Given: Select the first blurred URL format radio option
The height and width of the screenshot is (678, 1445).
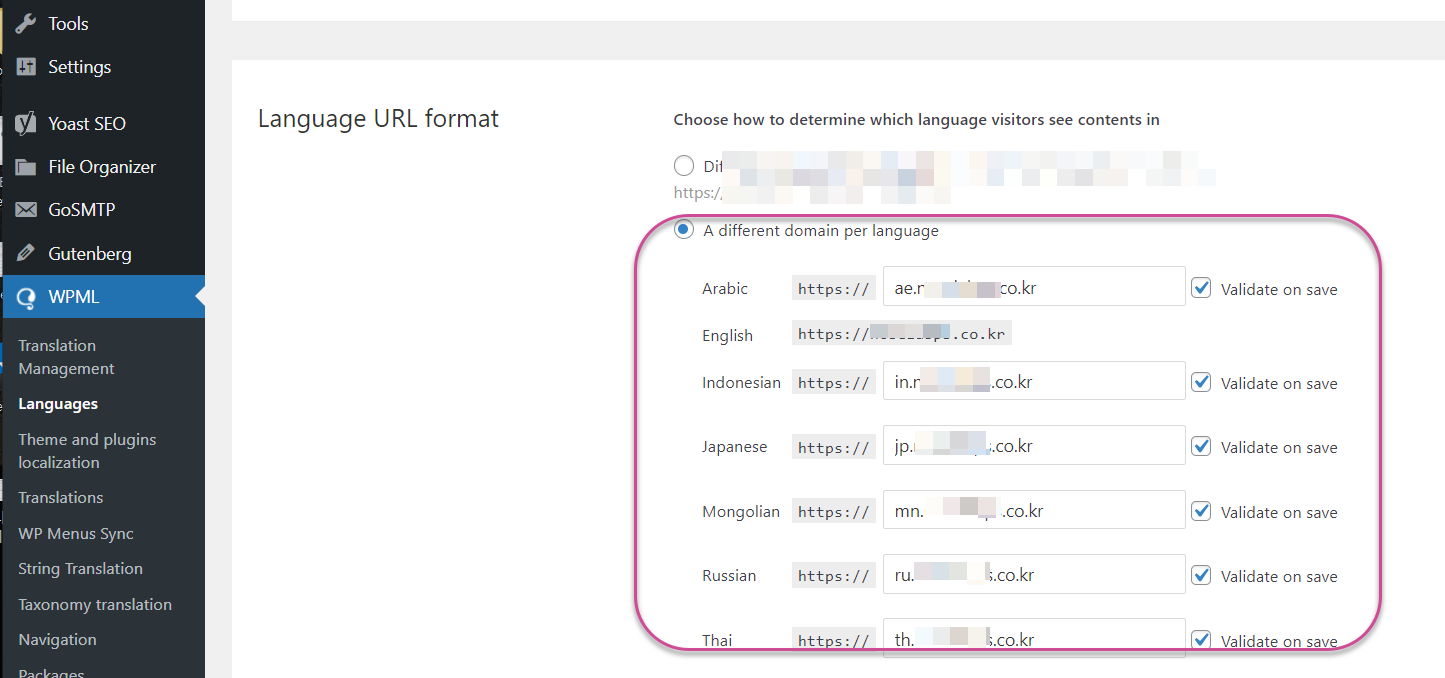Looking at the screenshot, I should pos(684,166).
